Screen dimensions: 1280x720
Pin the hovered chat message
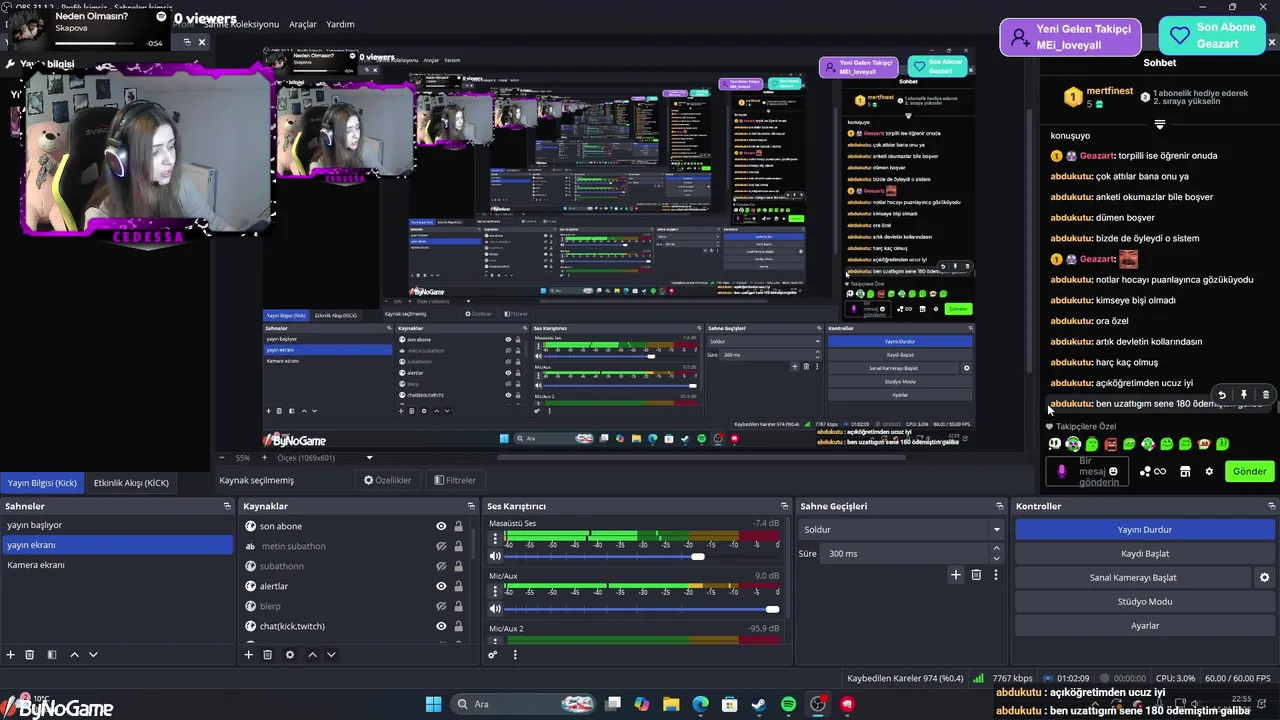pos(1243,395)
